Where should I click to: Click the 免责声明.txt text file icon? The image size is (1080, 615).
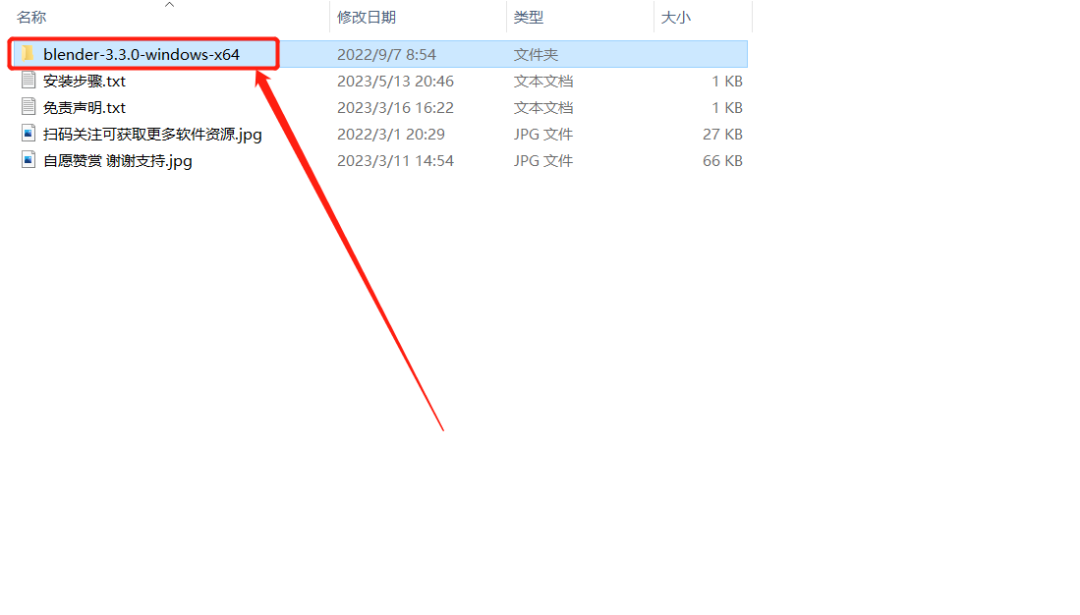28,107
